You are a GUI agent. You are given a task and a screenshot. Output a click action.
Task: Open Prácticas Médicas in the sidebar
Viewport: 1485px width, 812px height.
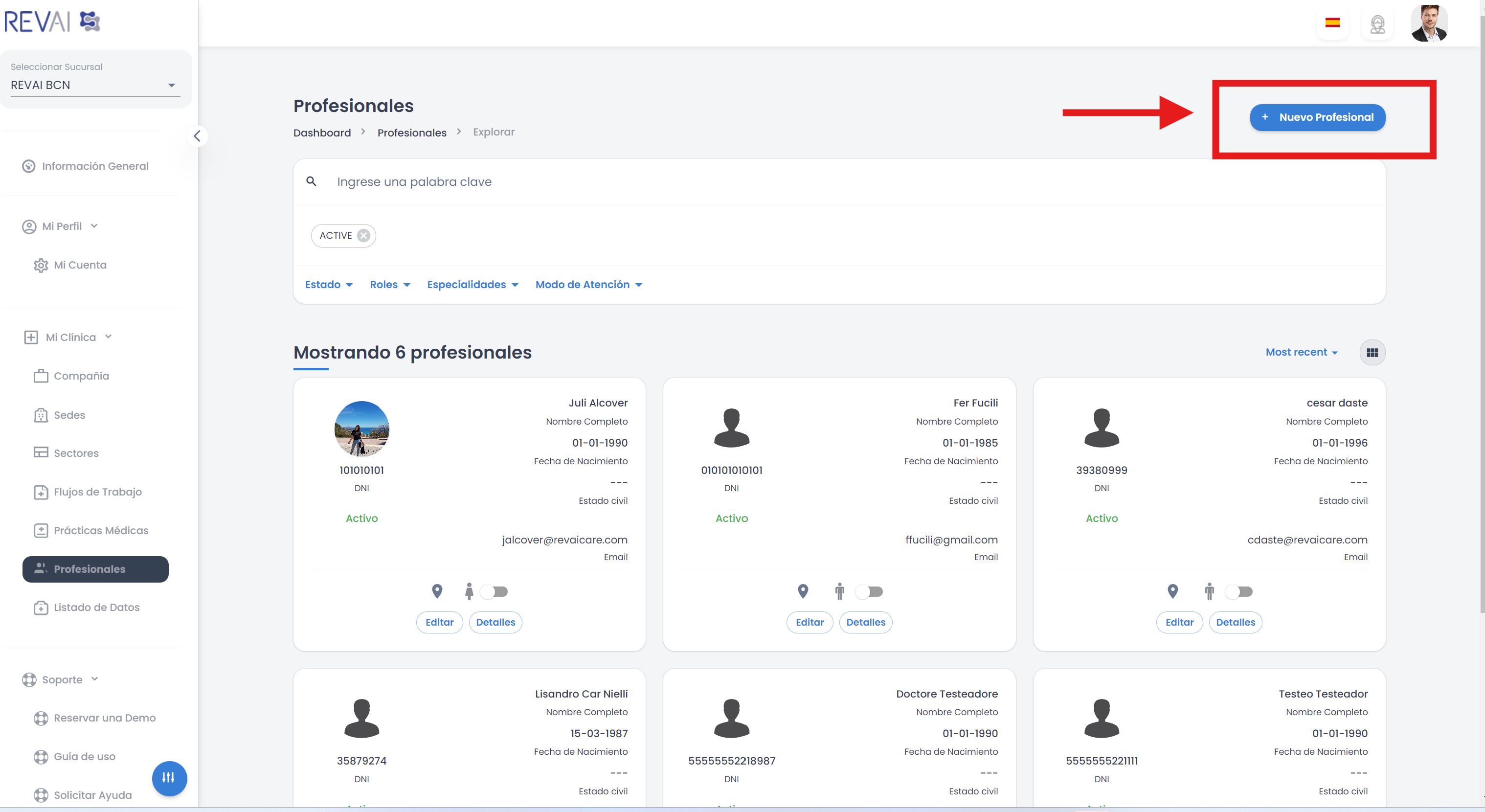[x=100, y=530]
